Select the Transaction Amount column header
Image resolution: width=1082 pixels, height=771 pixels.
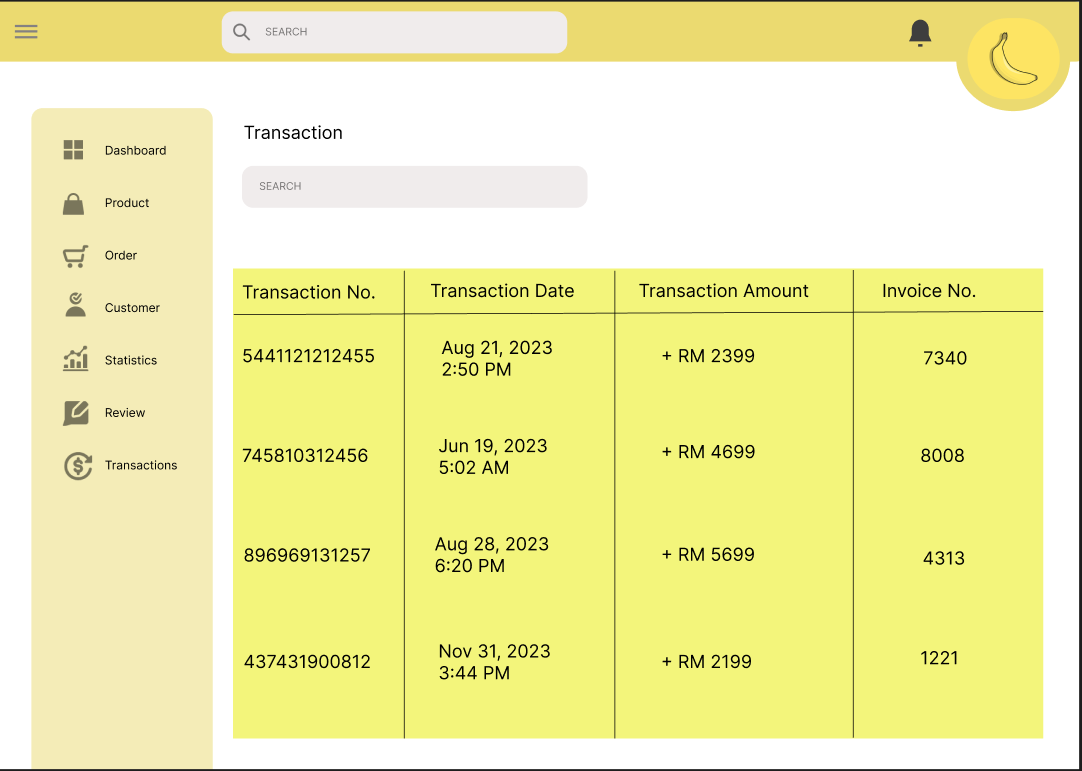723,291
